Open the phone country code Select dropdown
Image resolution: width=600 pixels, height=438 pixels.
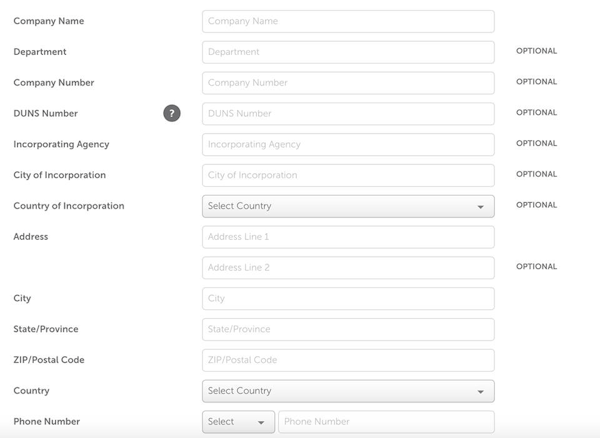click(x=238, y=422)
